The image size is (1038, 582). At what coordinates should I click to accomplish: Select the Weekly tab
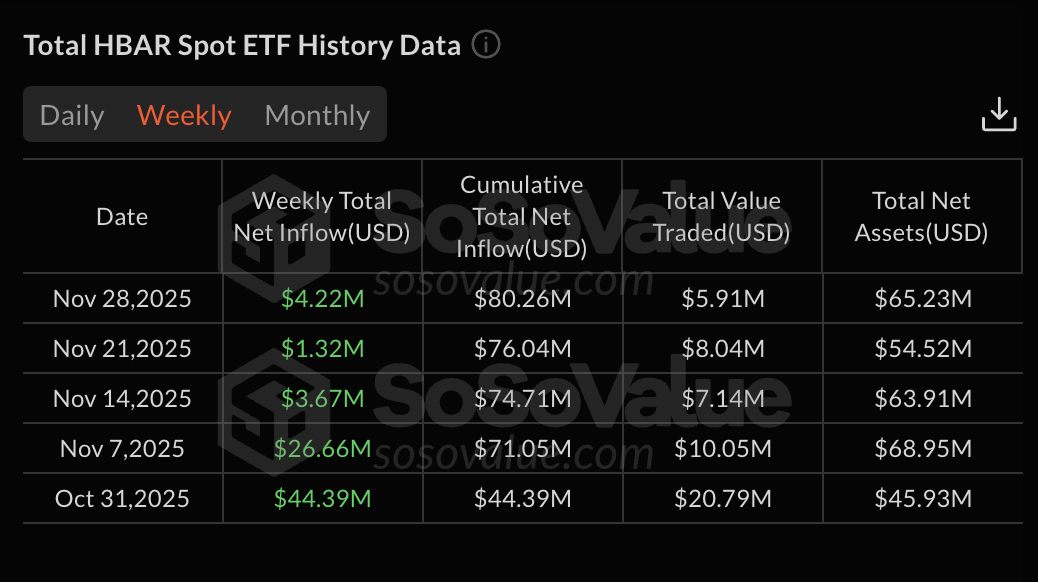point(184,115)
